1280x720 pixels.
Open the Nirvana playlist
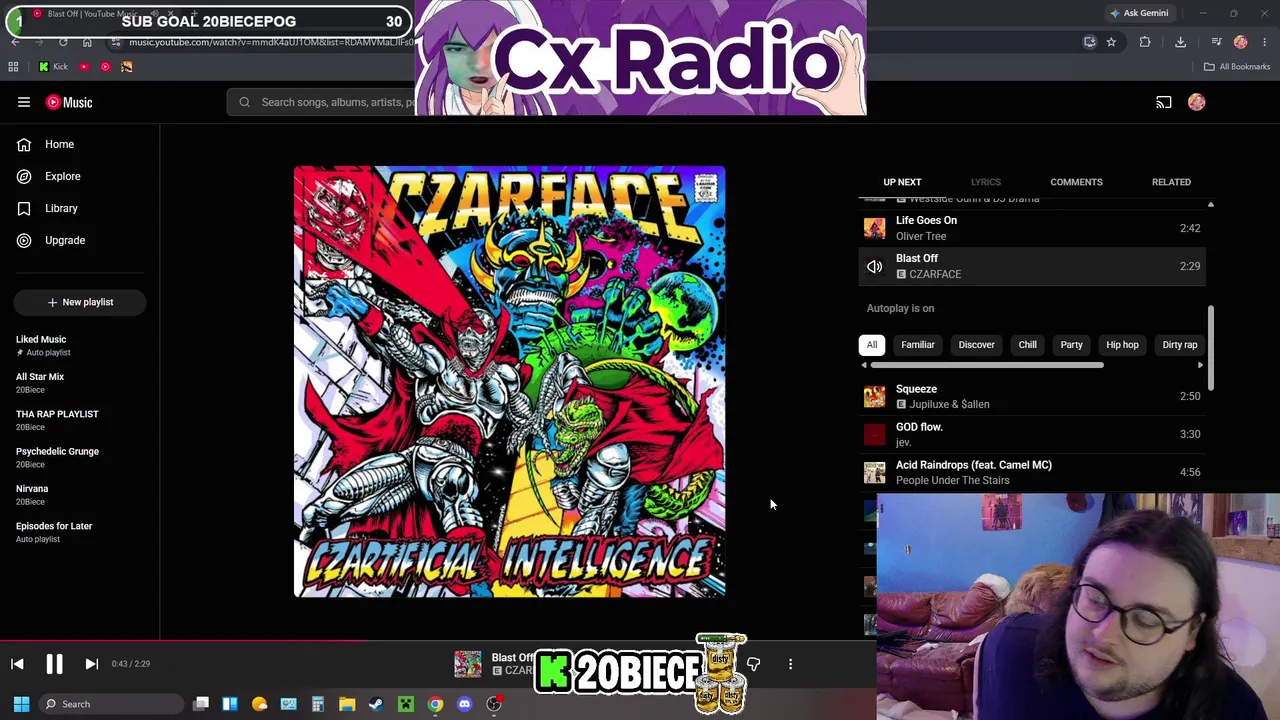[80, 495]
